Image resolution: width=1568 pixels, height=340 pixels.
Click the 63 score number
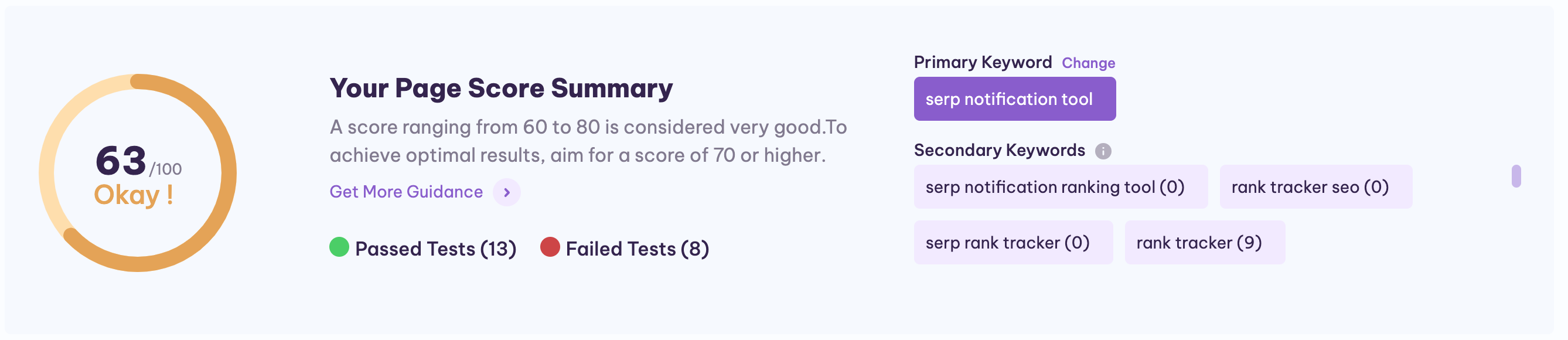[x=121, y=161]
